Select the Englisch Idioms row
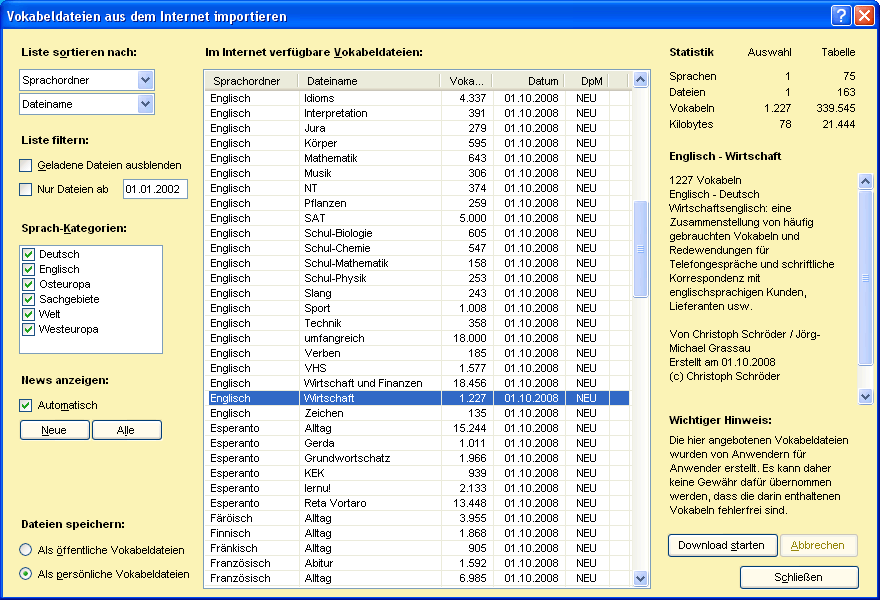Viewport: 880px width, 600px height. pyautogui.click(x=419, y=98)
